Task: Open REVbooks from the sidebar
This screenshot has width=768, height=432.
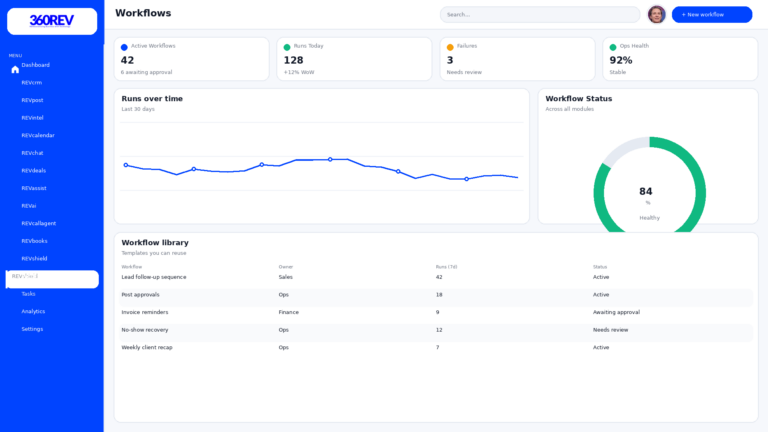Action: tap(34, 241)
